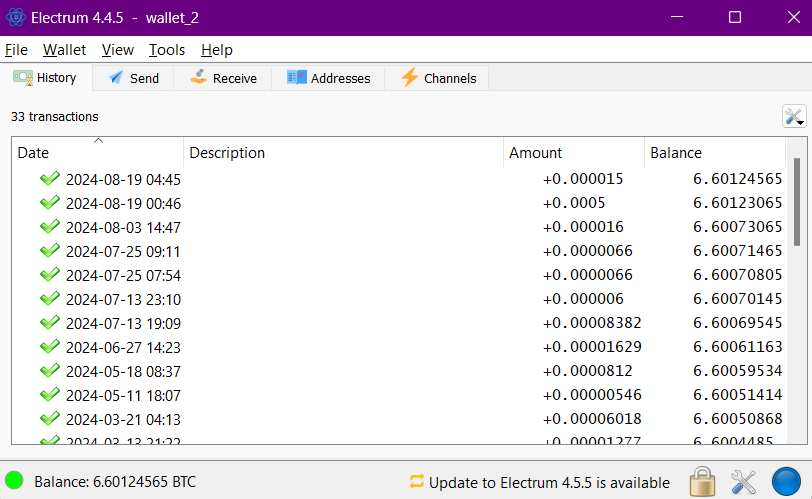Click amount +0.00006018
The height and width of the screenshot is (499, 812).
pyautogui.click(x=592, y=418)
